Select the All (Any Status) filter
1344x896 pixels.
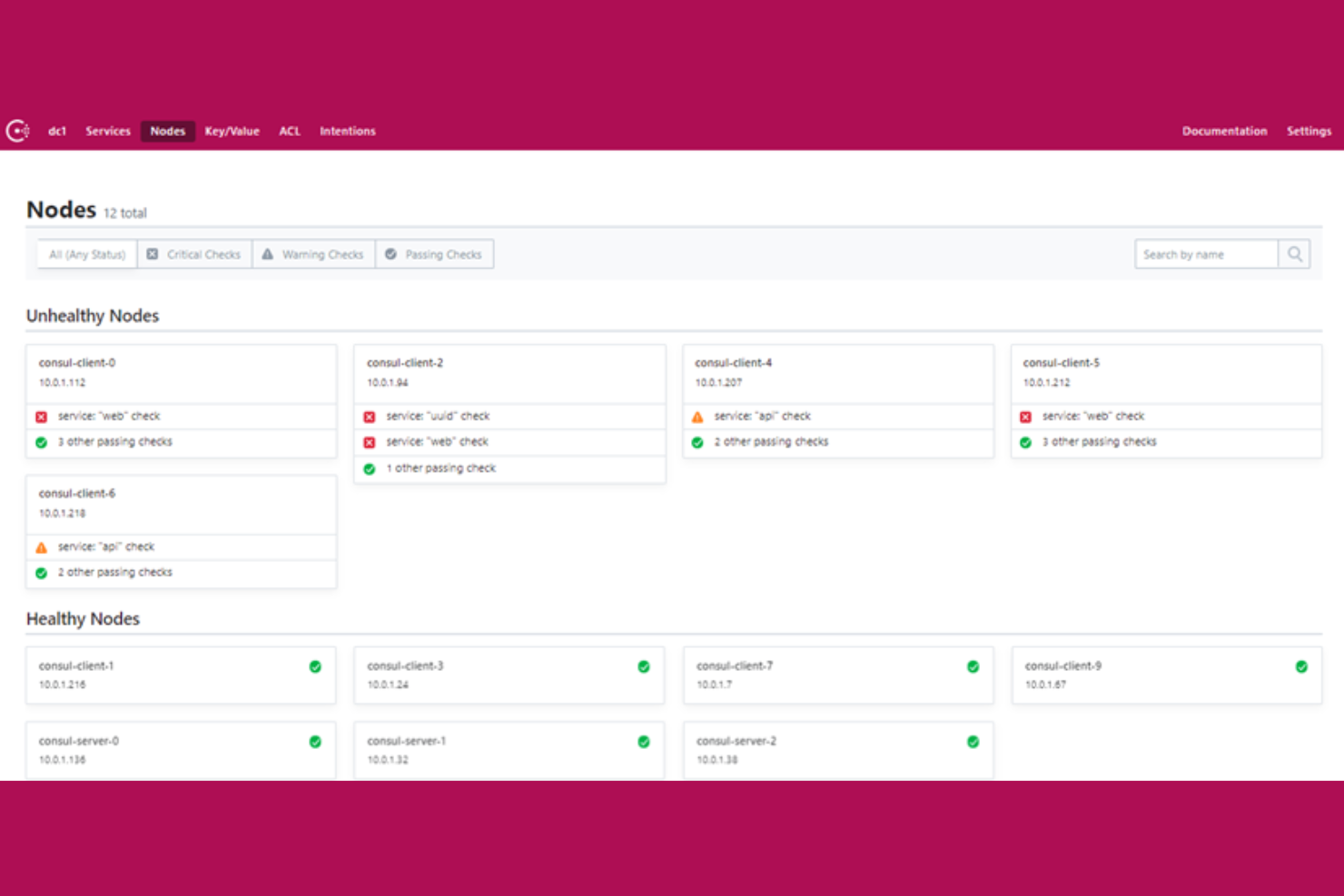pyautogui.click(x=86, y=254)
